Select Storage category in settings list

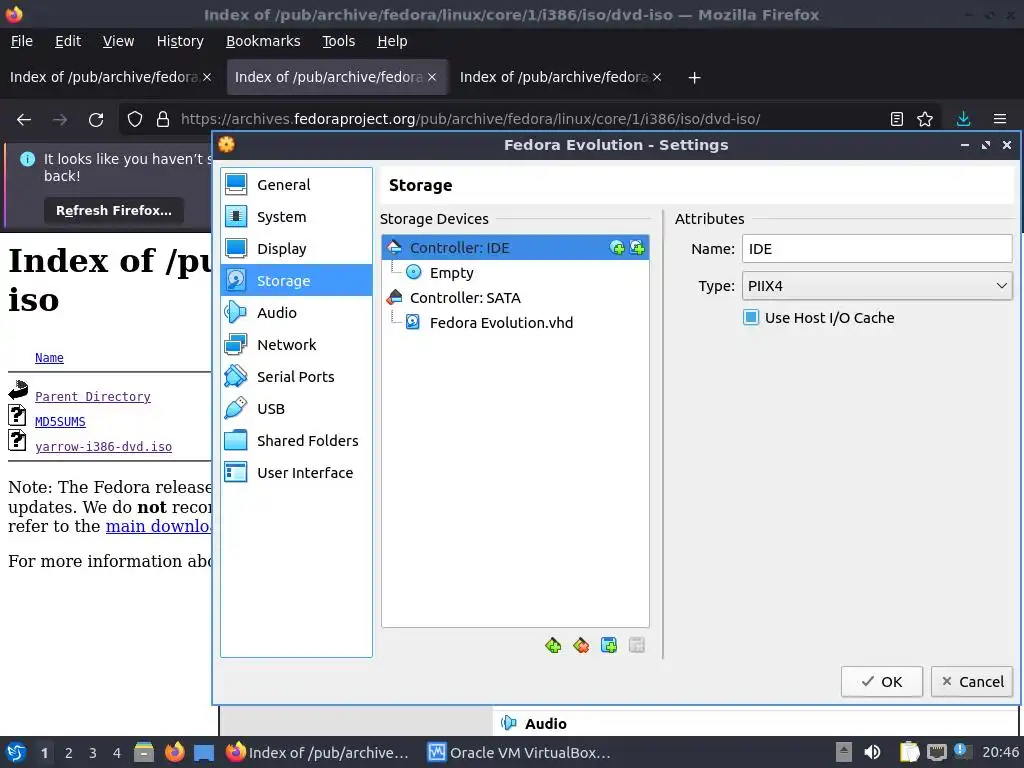296,281
